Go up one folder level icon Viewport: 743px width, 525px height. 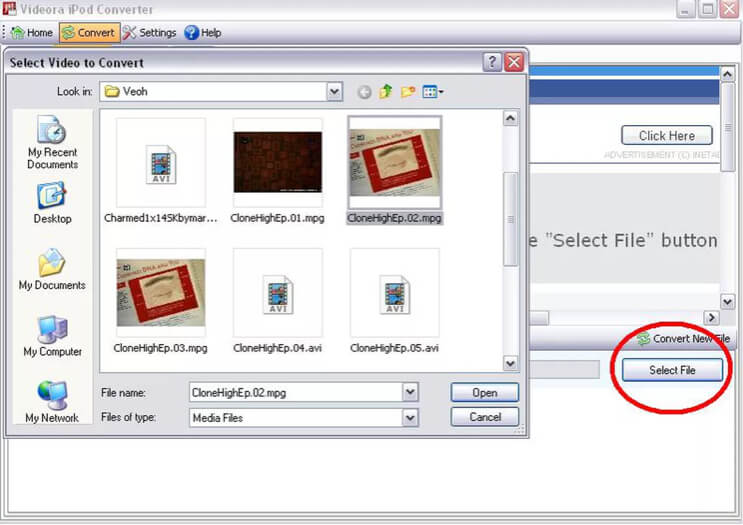click(386, 91)
